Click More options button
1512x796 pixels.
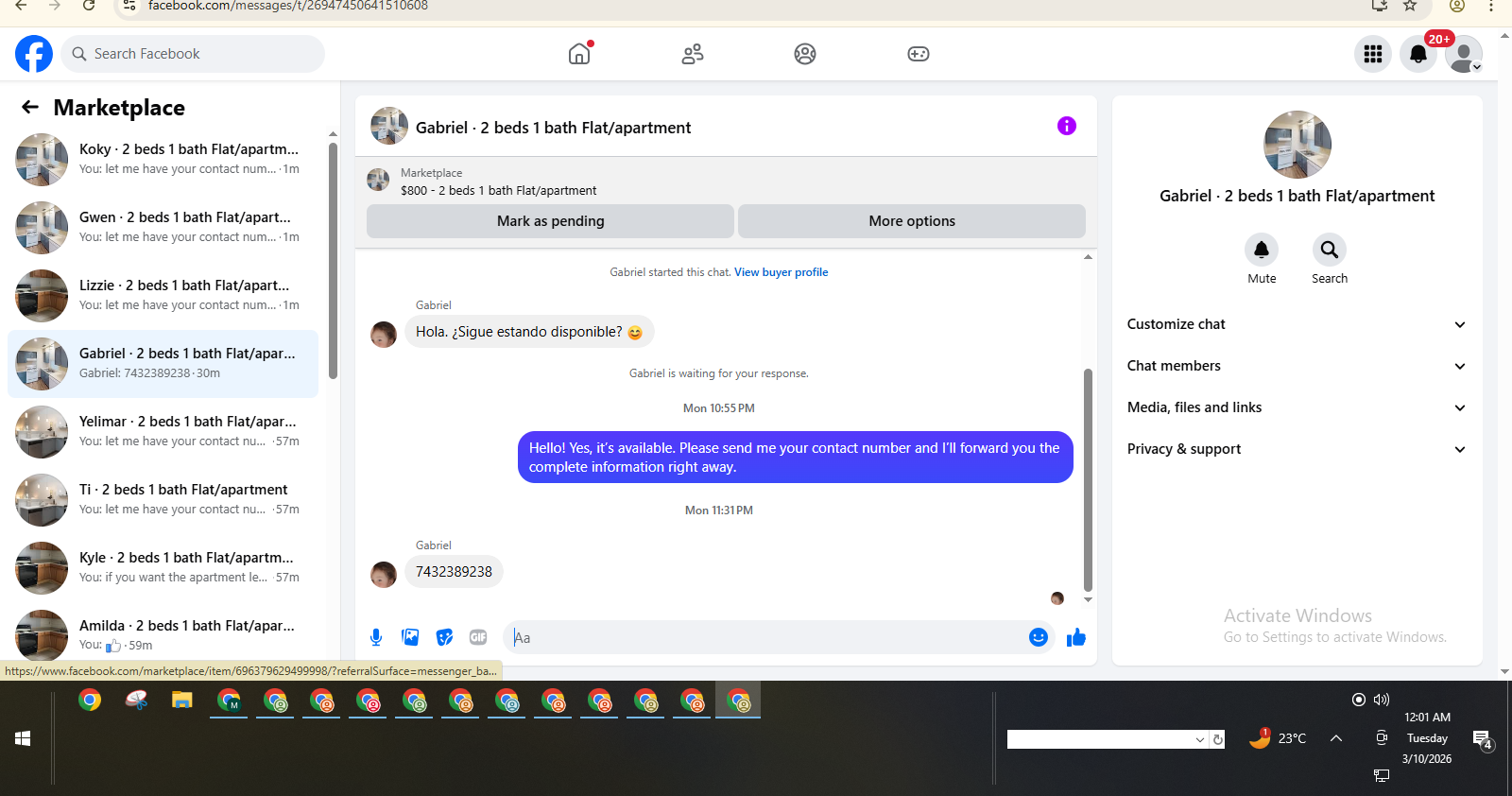(x=912, y=221)
